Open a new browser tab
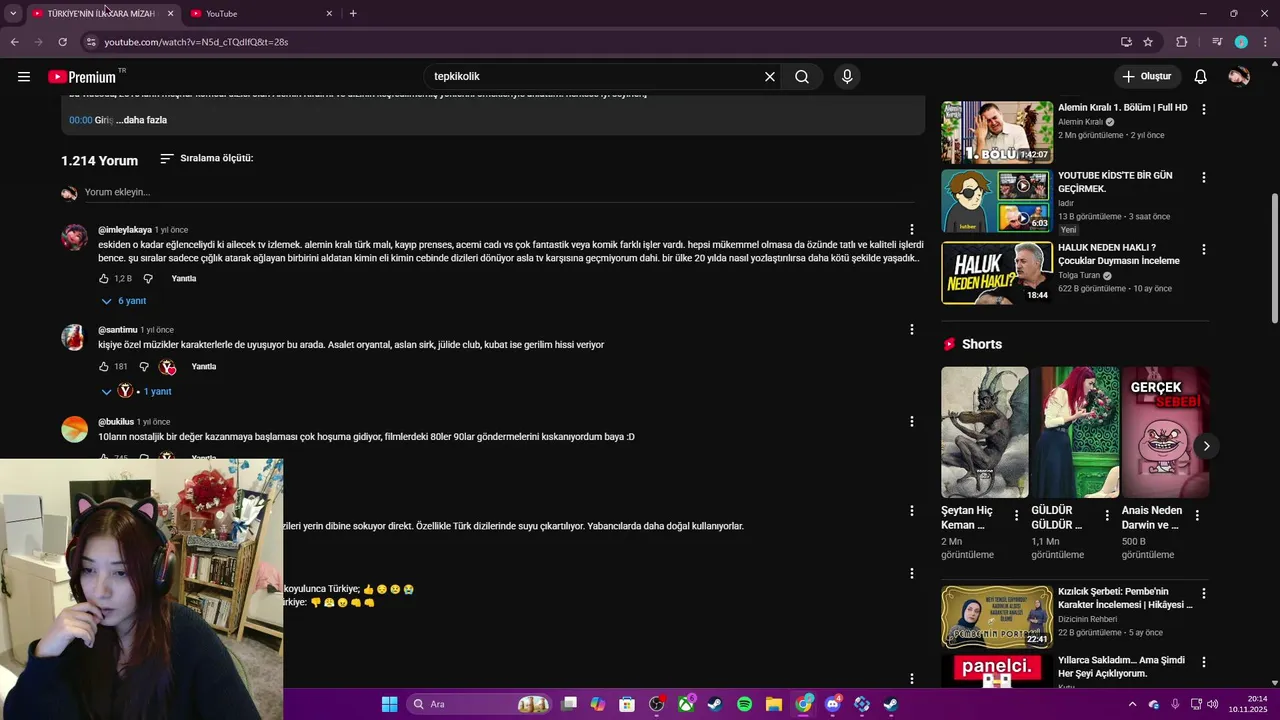The image size is (1280, 720). click(x=353, y=13)
